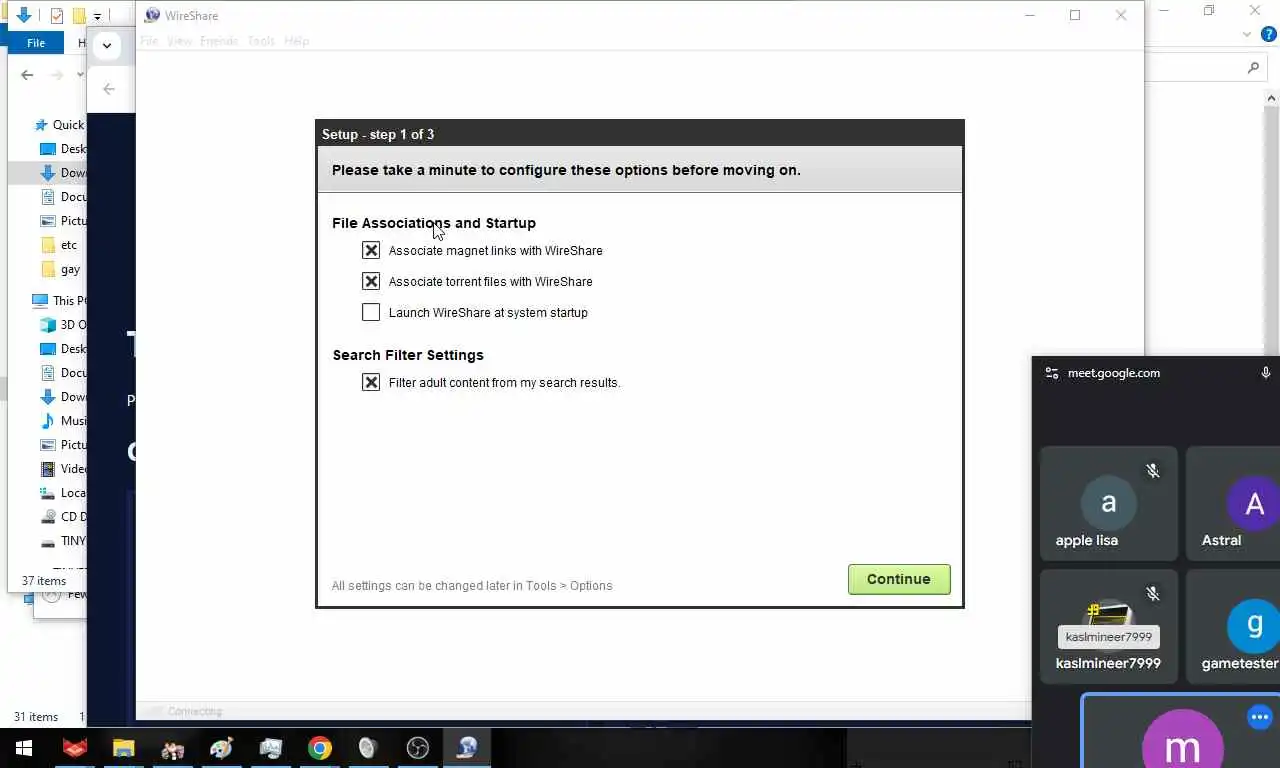
Task: Enable Launch WireShare at system startup
Action: pos(371,312)
